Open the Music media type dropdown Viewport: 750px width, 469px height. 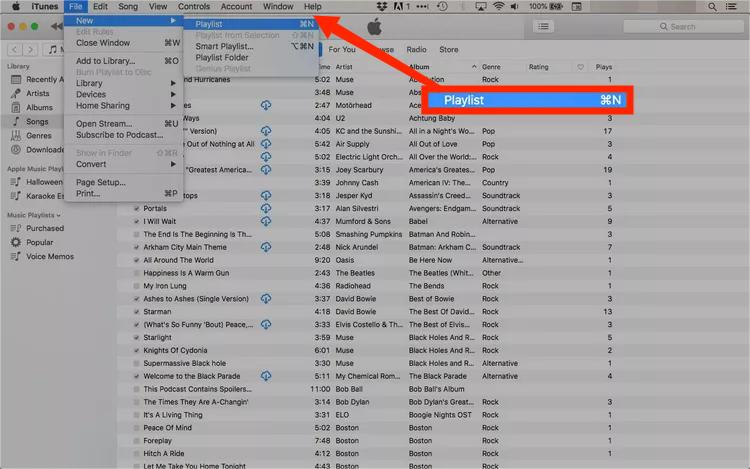[56, 49]
